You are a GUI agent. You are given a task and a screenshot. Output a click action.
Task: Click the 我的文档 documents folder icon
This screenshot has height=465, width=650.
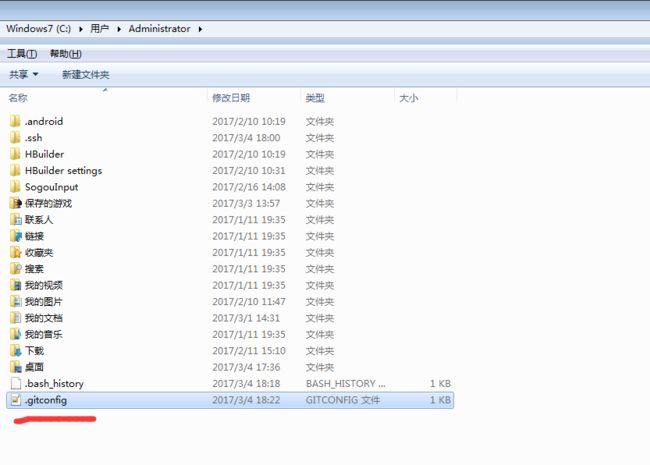tap(15, 318)
